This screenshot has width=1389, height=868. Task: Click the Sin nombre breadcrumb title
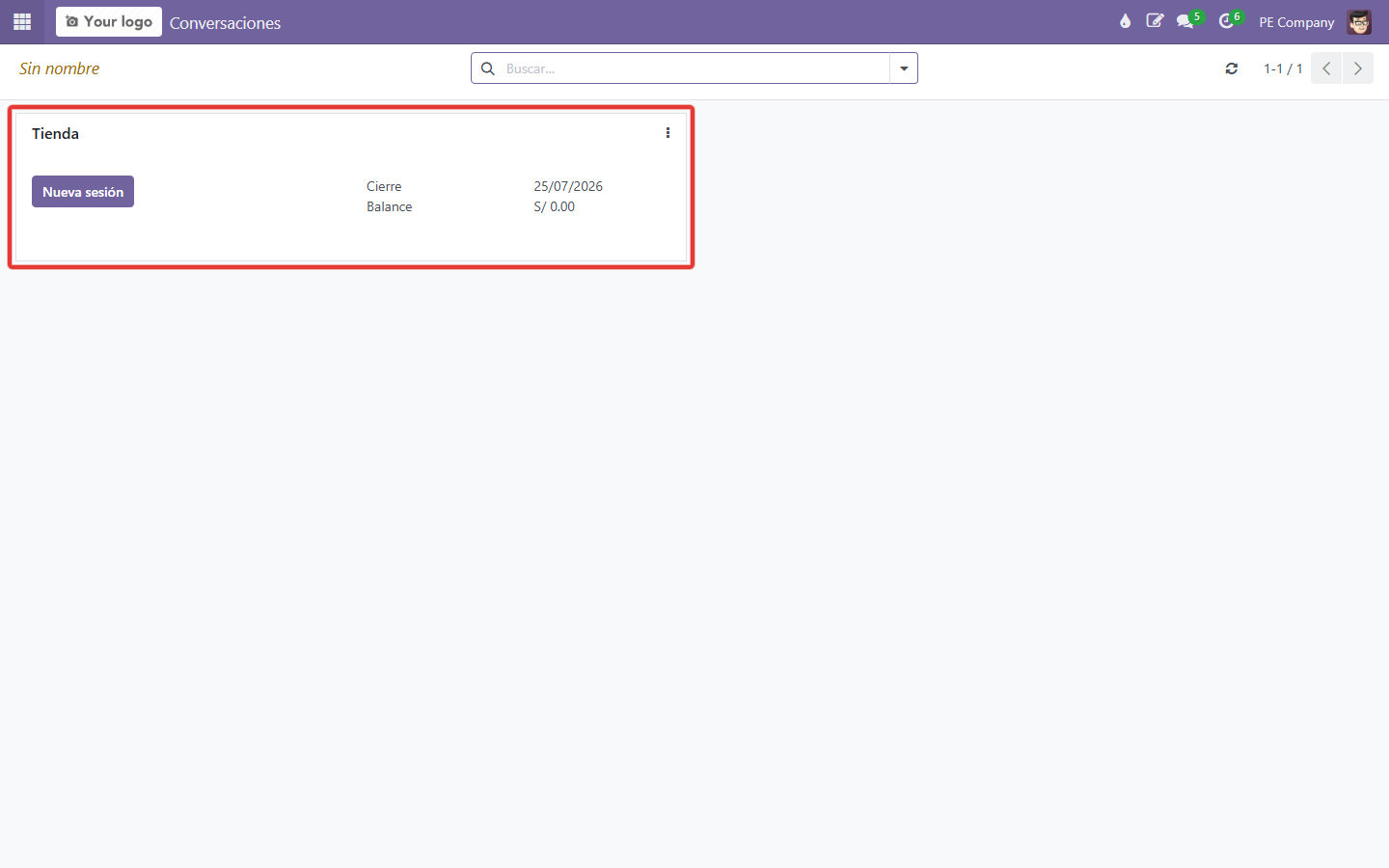(x=59, y=68)
